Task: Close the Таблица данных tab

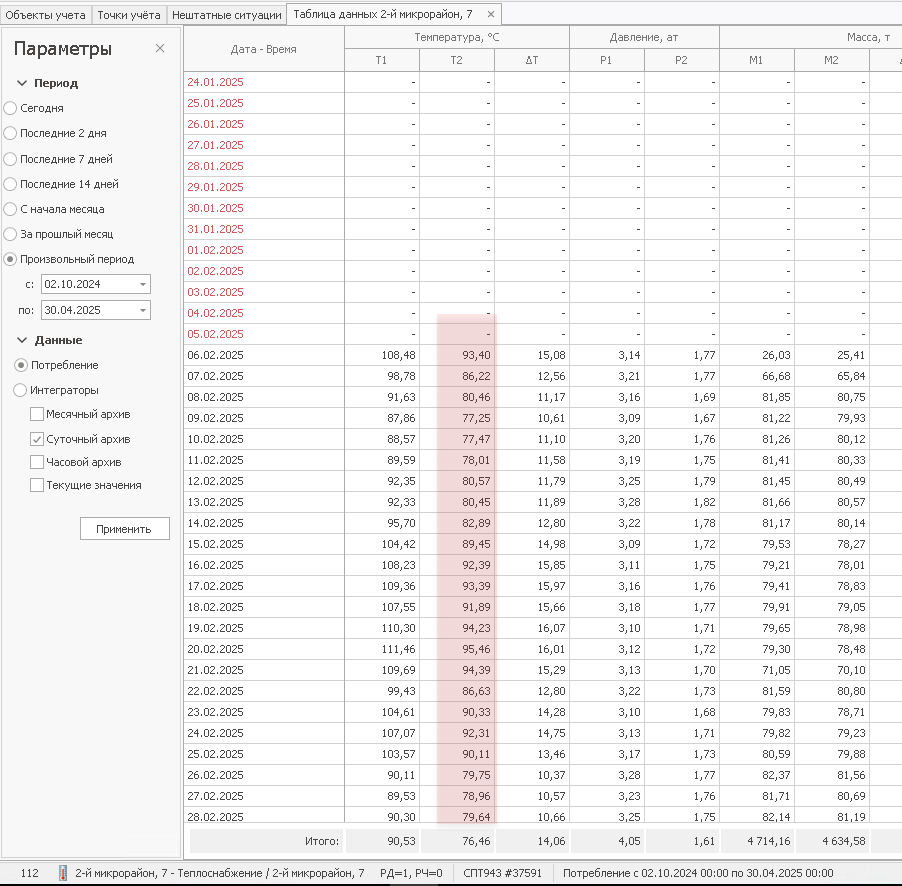Action: (490, 15)
